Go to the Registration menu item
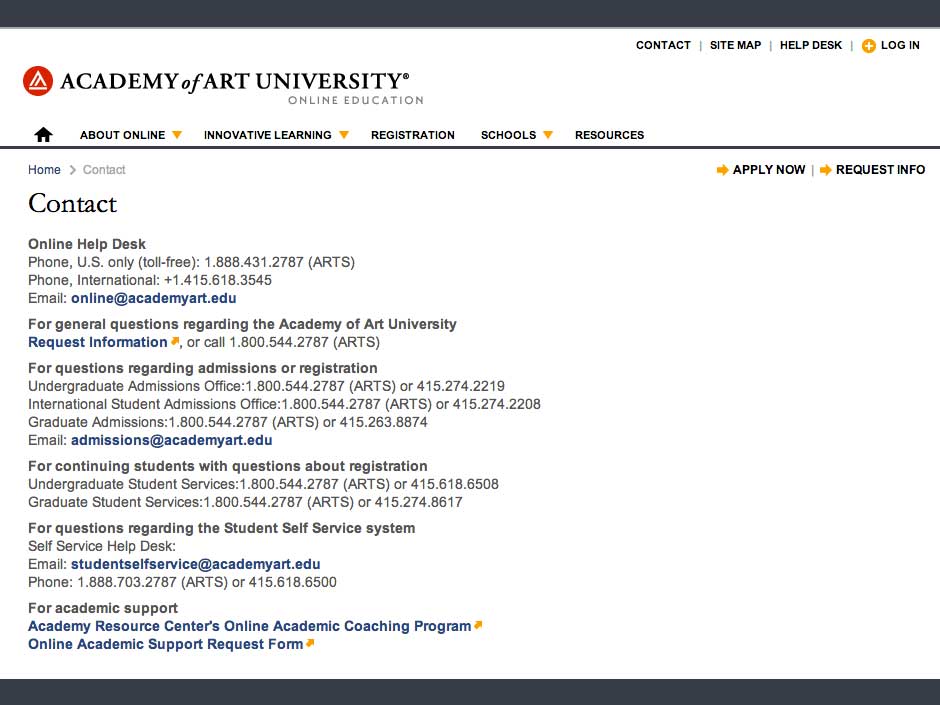Screen dimensions: 940x705 (x=412, y=135)
